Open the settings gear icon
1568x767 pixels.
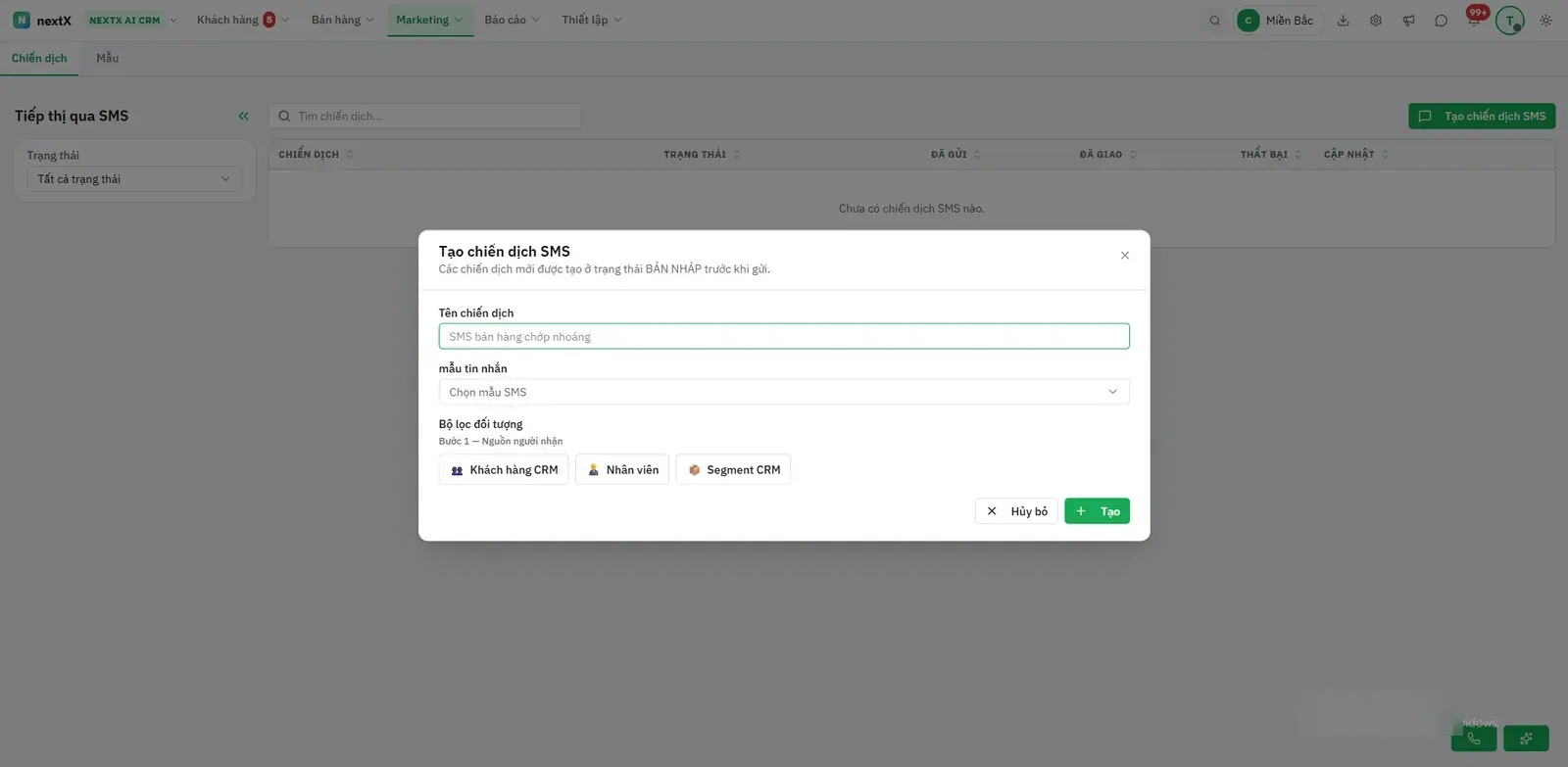click(1376, 21)
